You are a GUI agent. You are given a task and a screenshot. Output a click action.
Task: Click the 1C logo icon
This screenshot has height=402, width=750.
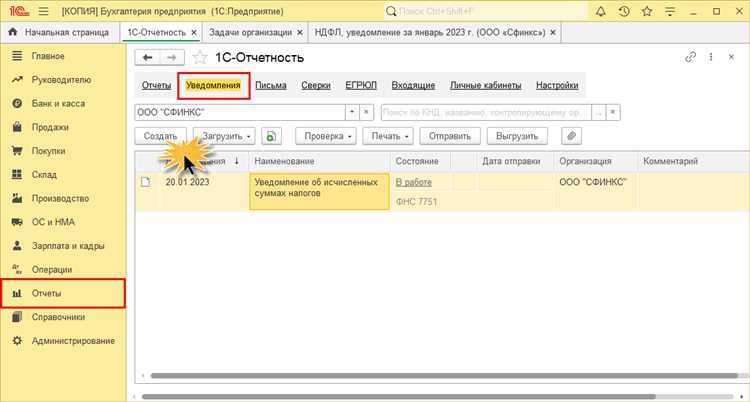click(19, 11)
